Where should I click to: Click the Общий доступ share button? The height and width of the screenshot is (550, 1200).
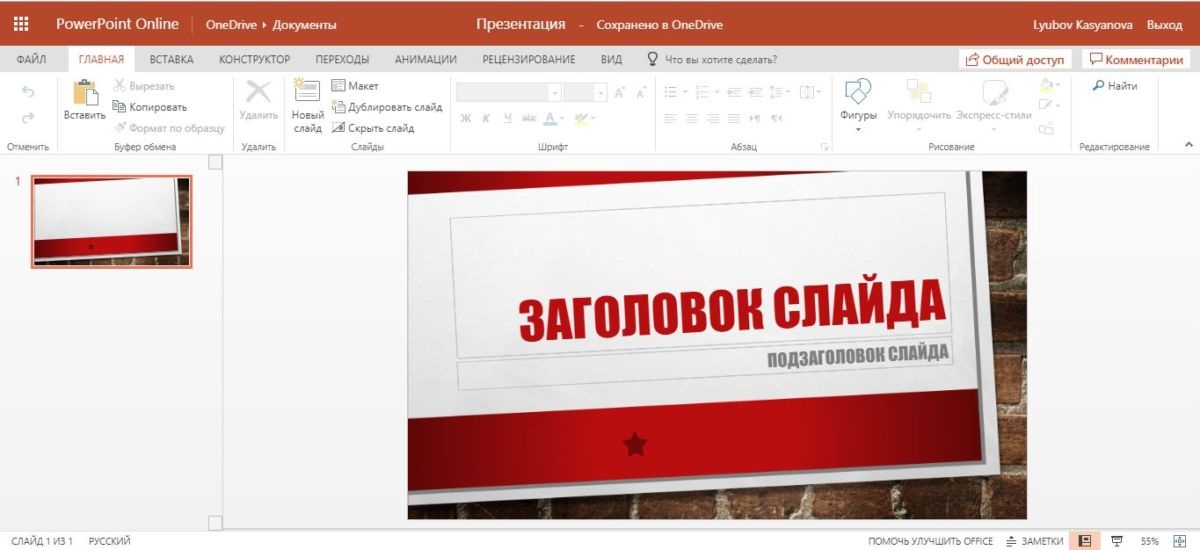[x=1015, y=60]
